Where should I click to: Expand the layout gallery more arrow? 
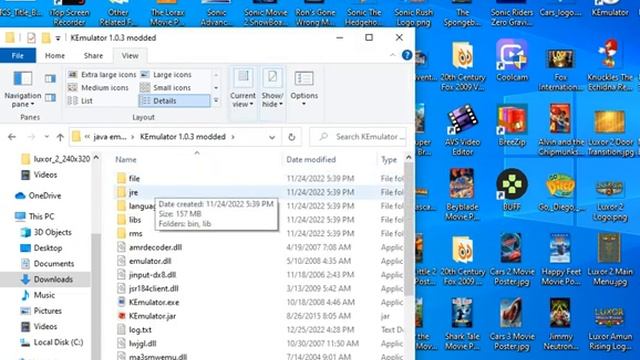tap(216, 100)
